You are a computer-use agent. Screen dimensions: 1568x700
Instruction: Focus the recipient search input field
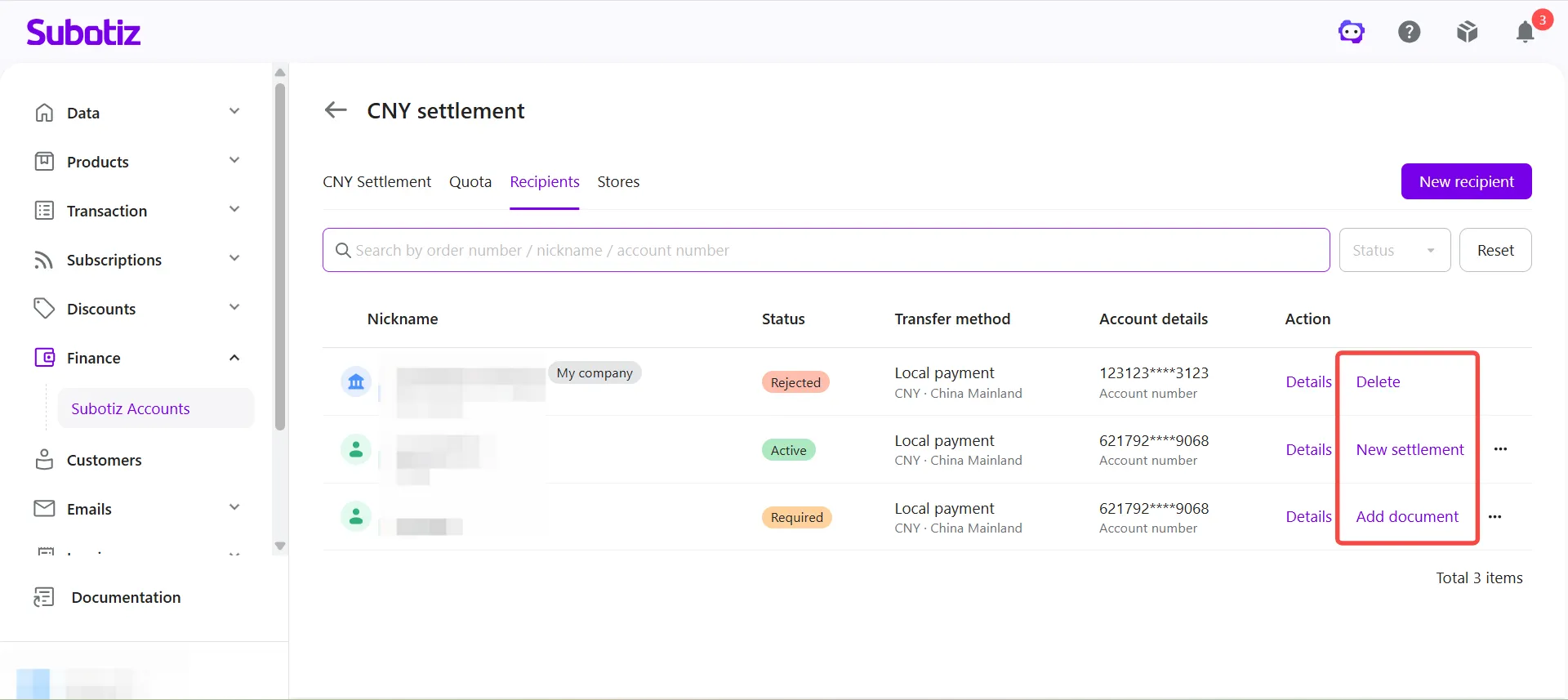tap(826, 250)
